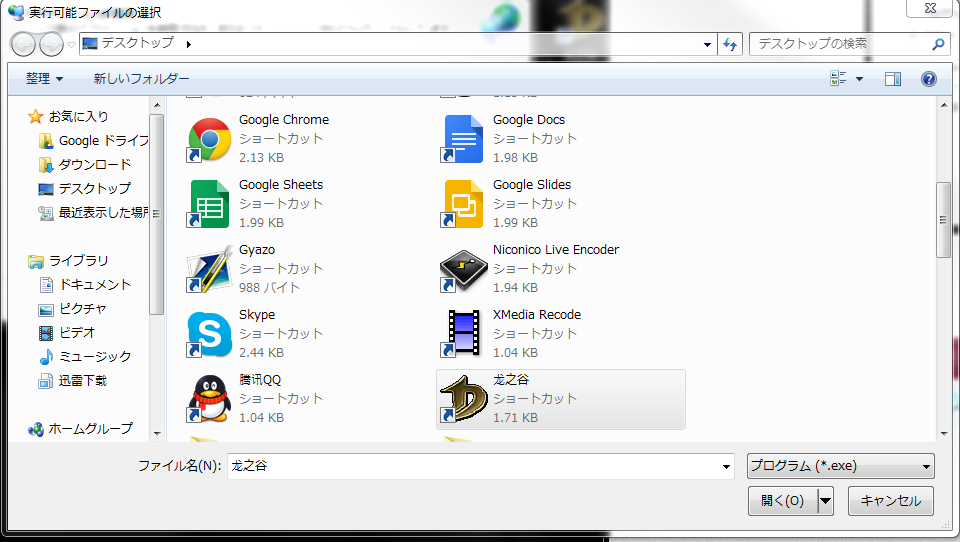960x542 pixels.
Task: Click the Niconico Live Encoder name text
Action: pyautogui.click(x=556, y=250)
